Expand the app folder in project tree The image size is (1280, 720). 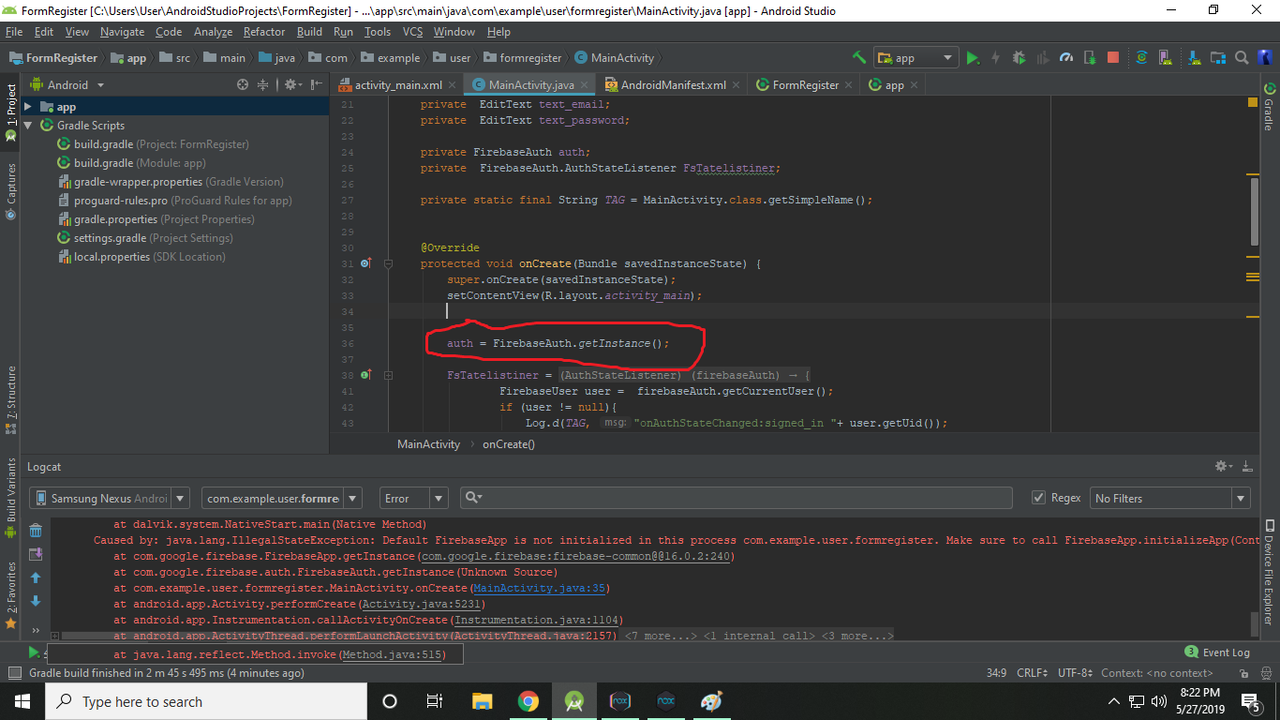point(29,107)
